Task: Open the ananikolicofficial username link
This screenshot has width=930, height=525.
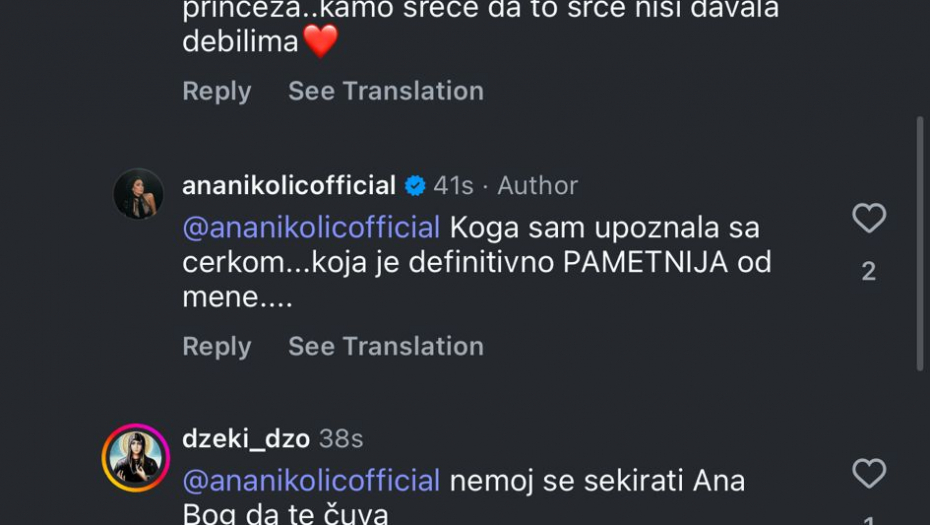Action: (x=289, y=186)
